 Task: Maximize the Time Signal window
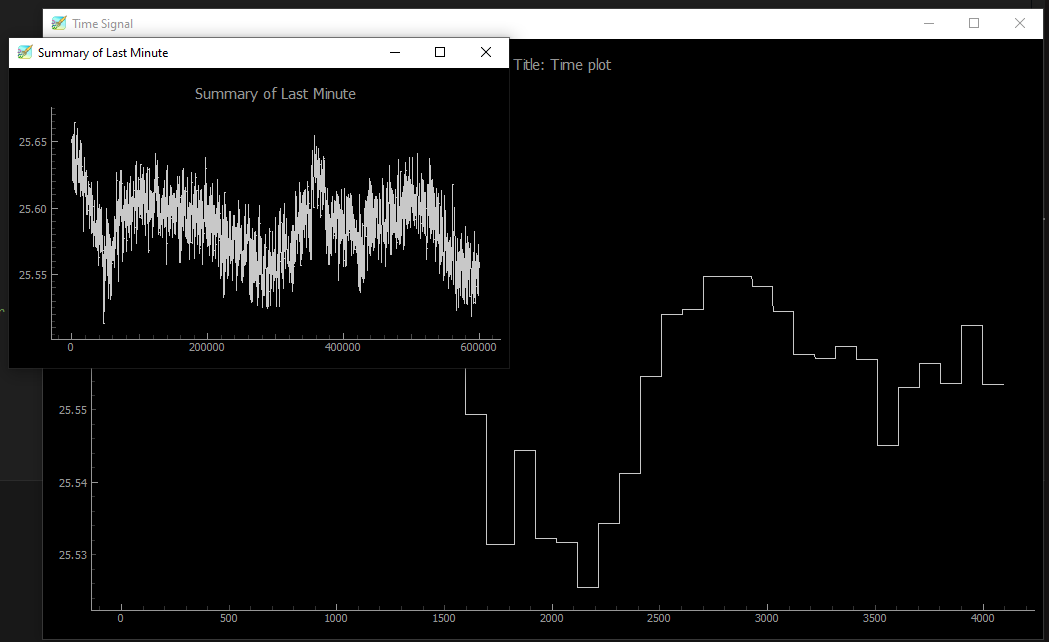(x=974, y=23)
